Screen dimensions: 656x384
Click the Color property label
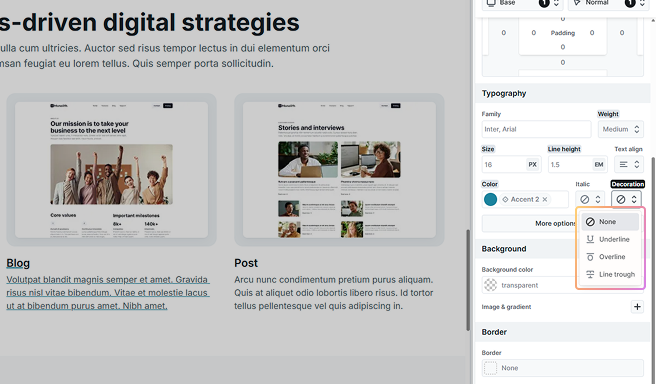(x=490, y=184)
